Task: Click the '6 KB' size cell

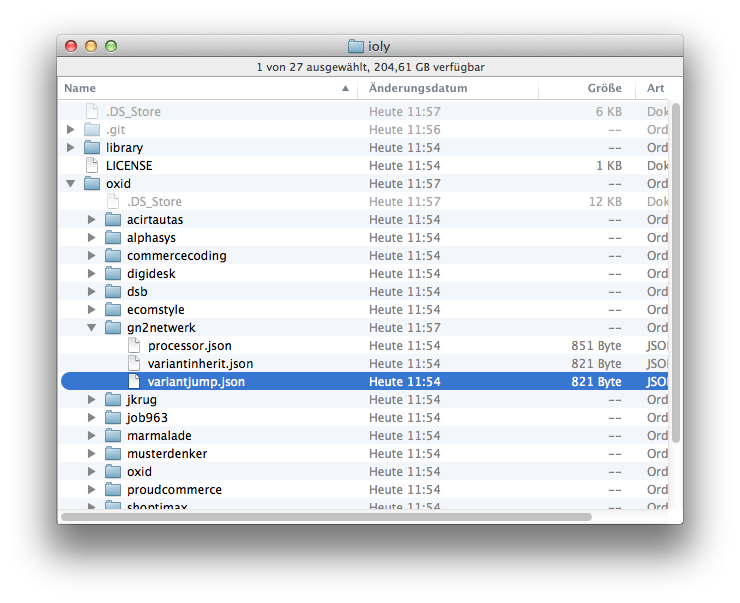Action: click(x=608, y=111)
